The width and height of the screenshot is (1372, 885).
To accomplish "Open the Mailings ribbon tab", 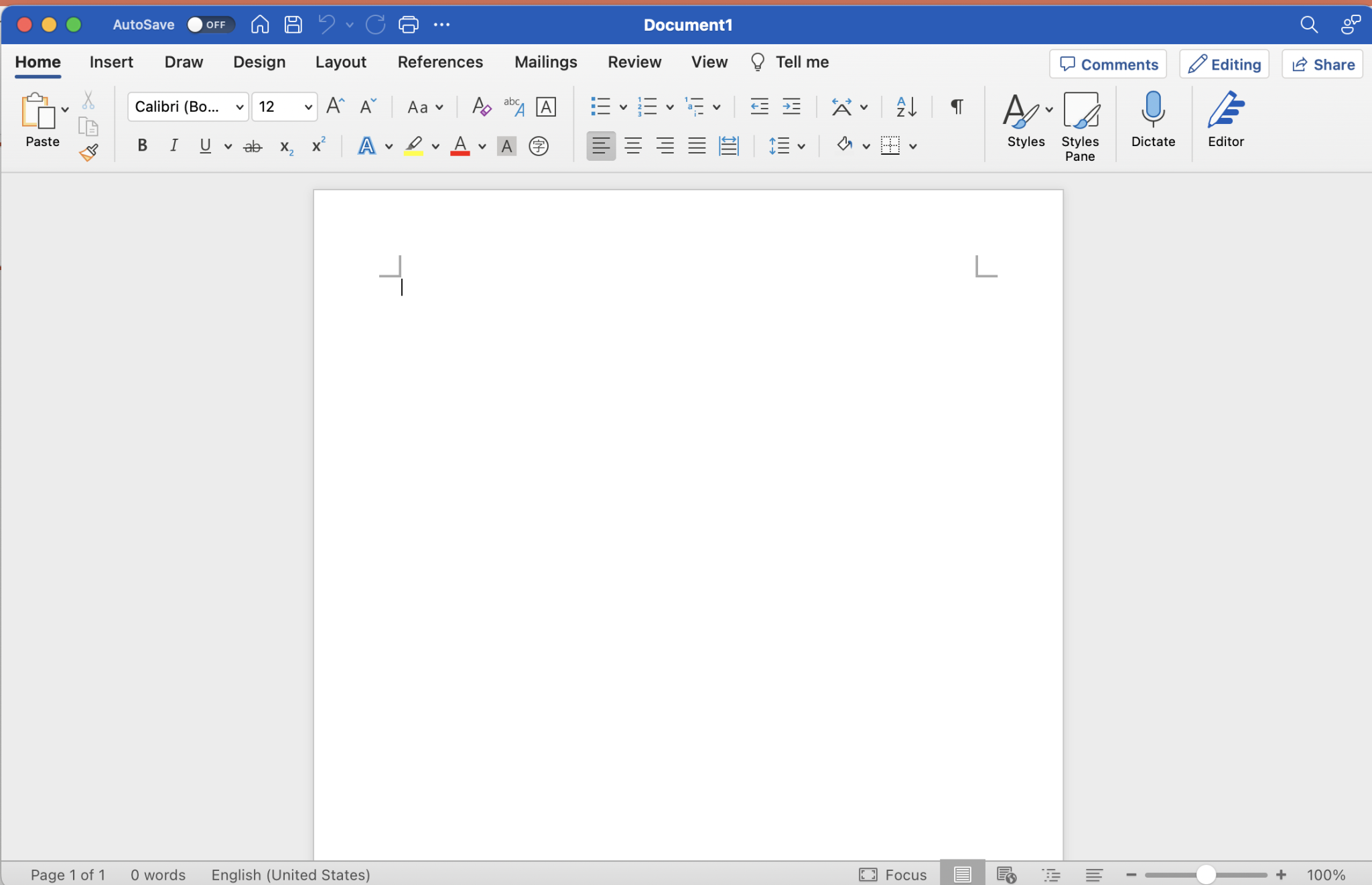I will (x=546, y=62).
